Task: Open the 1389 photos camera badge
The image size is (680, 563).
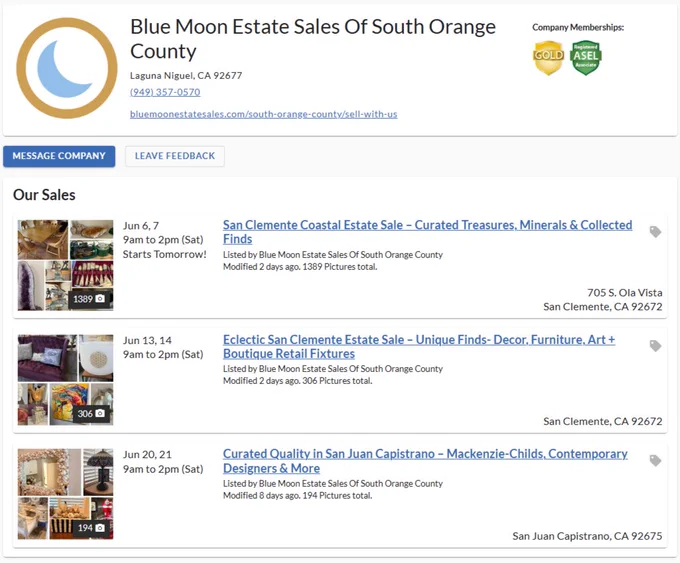Action: click(89, 299)
